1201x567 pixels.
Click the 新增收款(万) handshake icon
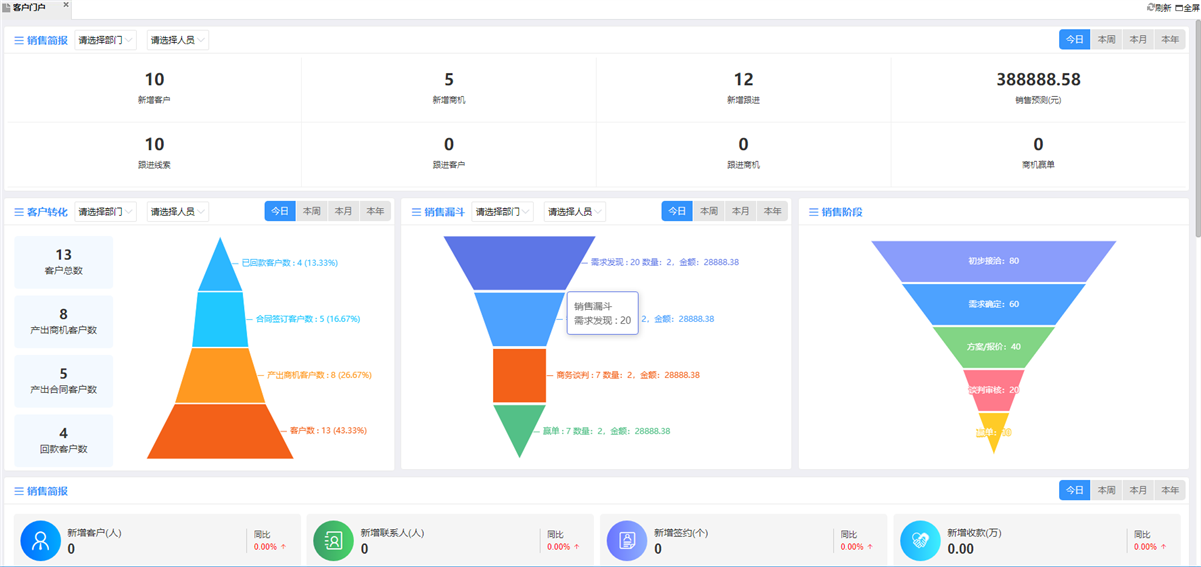(x=920, y=541)
